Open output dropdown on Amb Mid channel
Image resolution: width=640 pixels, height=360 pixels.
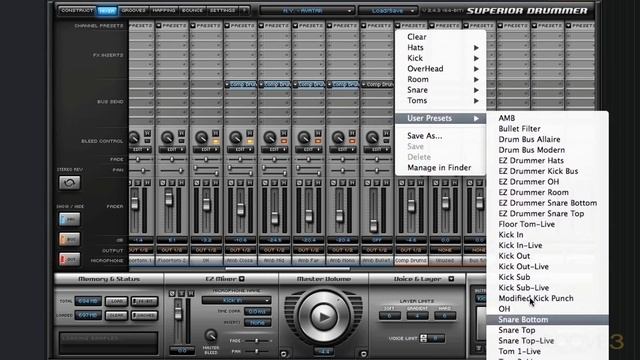coord(274,250)
